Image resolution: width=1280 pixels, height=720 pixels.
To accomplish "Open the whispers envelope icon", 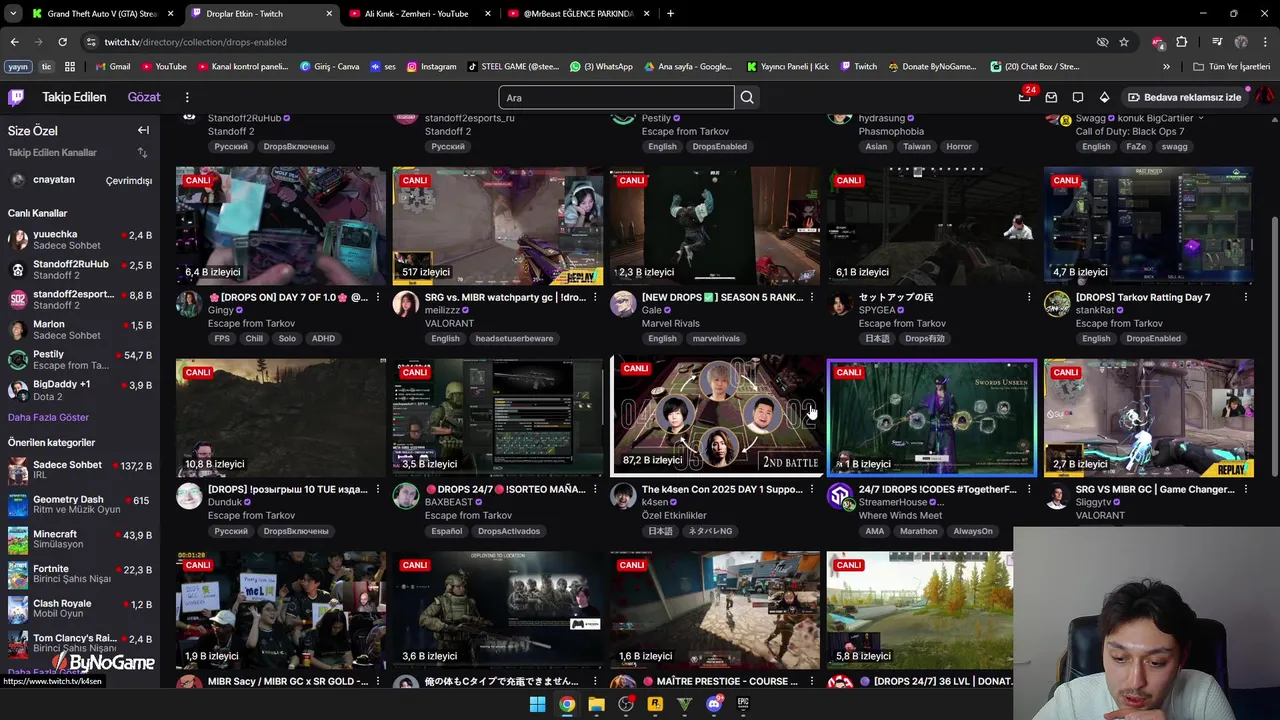I will (x=1051, y=97).
